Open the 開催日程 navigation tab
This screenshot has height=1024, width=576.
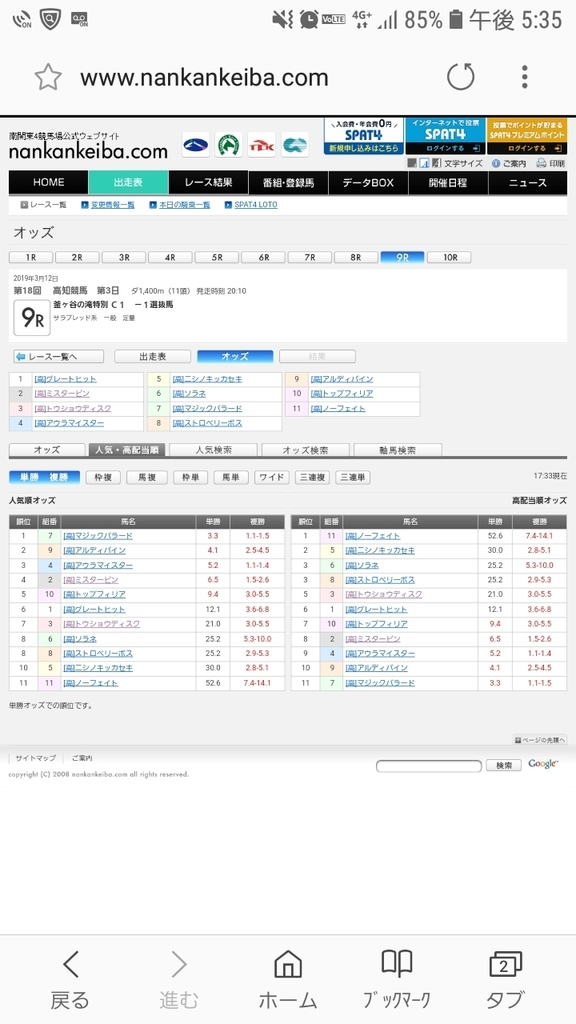pos(448,183)
